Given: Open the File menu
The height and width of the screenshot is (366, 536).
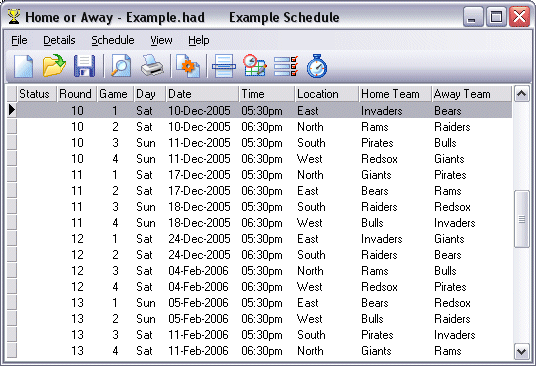Looking at the screenshot, I should pyautogui.click(x=19, y=40).
